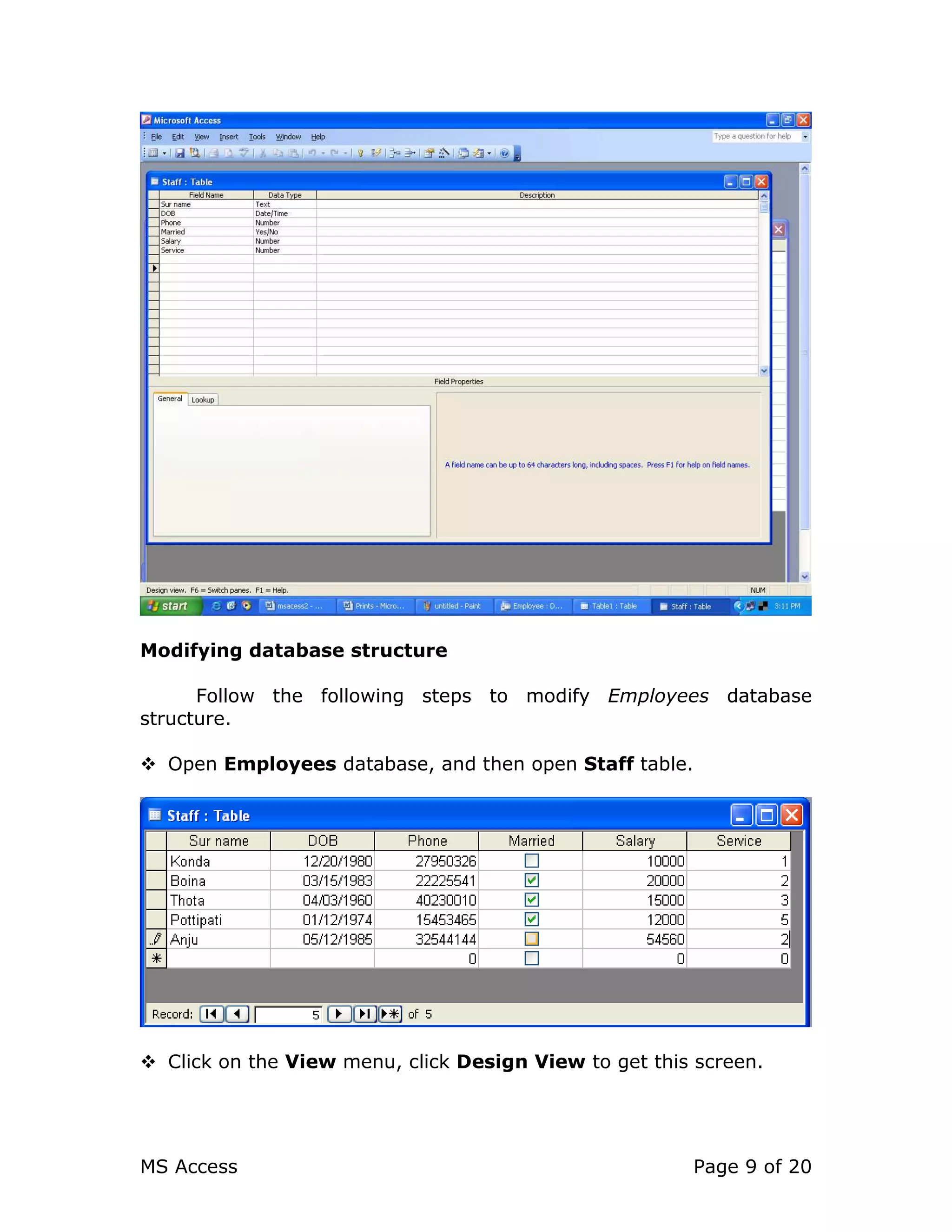Click the Redo arrow icon

coord(334,153)
